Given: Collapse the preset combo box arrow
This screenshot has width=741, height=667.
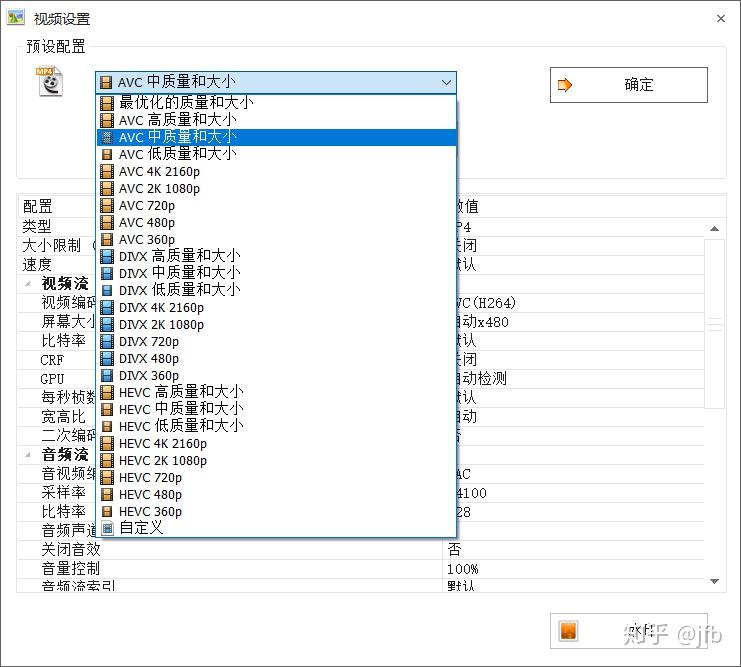Looking at the screenshot, I should click(446, 83).
